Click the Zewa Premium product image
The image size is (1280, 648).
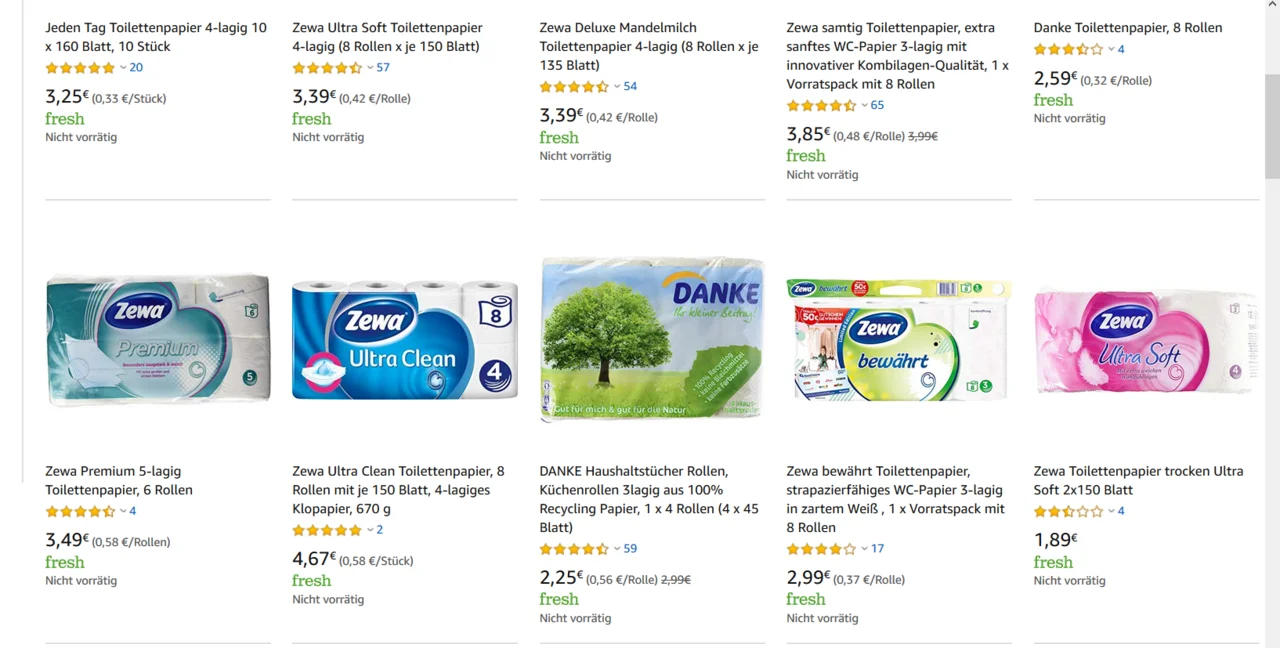point(158,340)
